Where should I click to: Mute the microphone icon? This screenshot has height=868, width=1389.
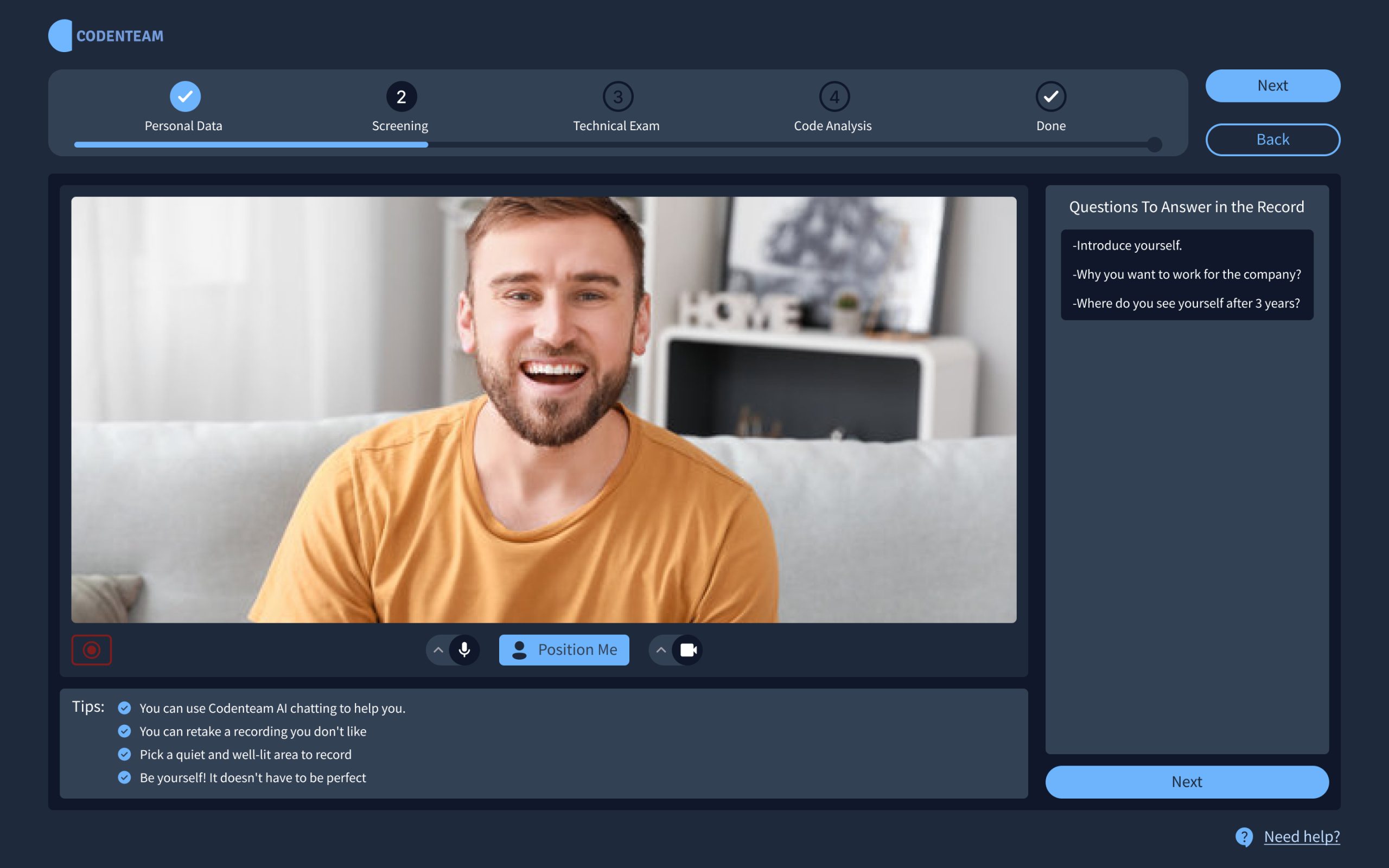point(464,650)
